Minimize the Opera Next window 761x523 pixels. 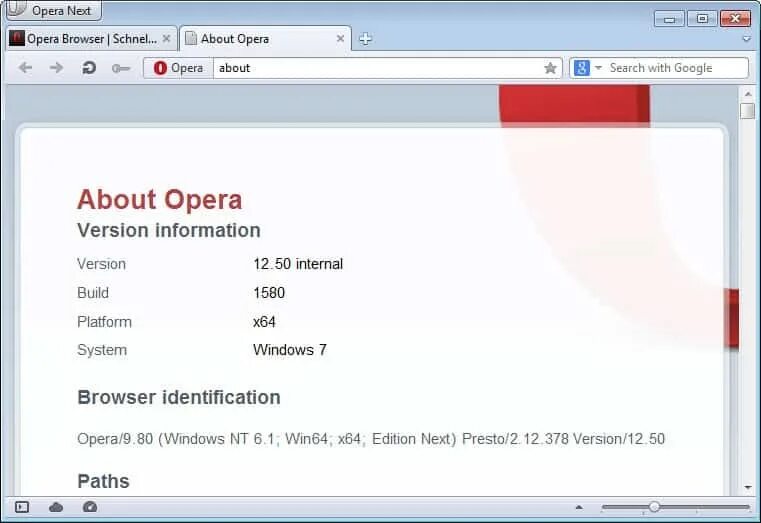click(669, 19)
